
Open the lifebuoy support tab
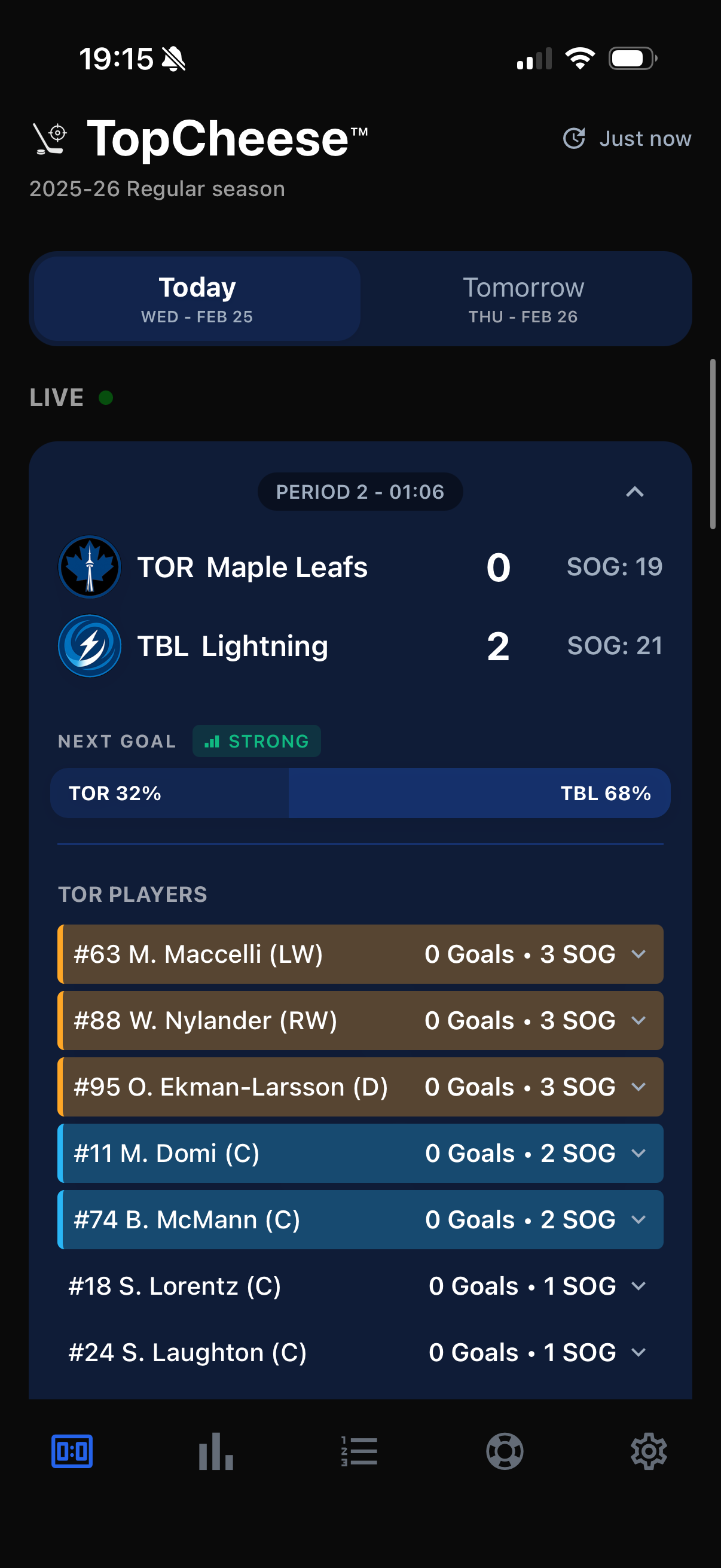pos(505,1451)
